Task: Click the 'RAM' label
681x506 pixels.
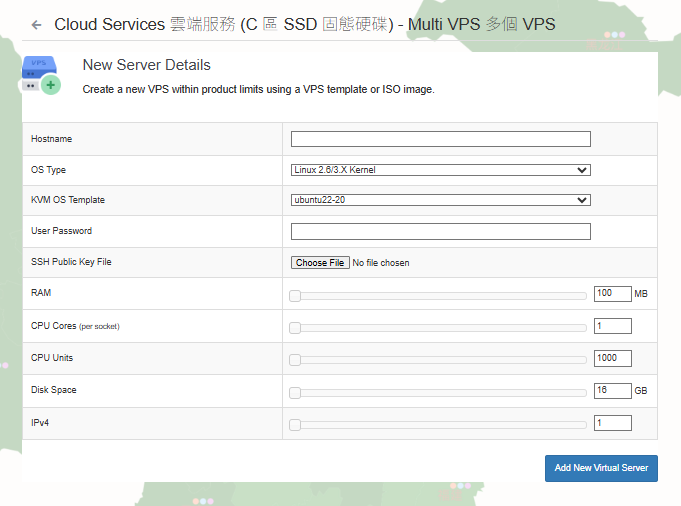Action: (x=41, y=293)
